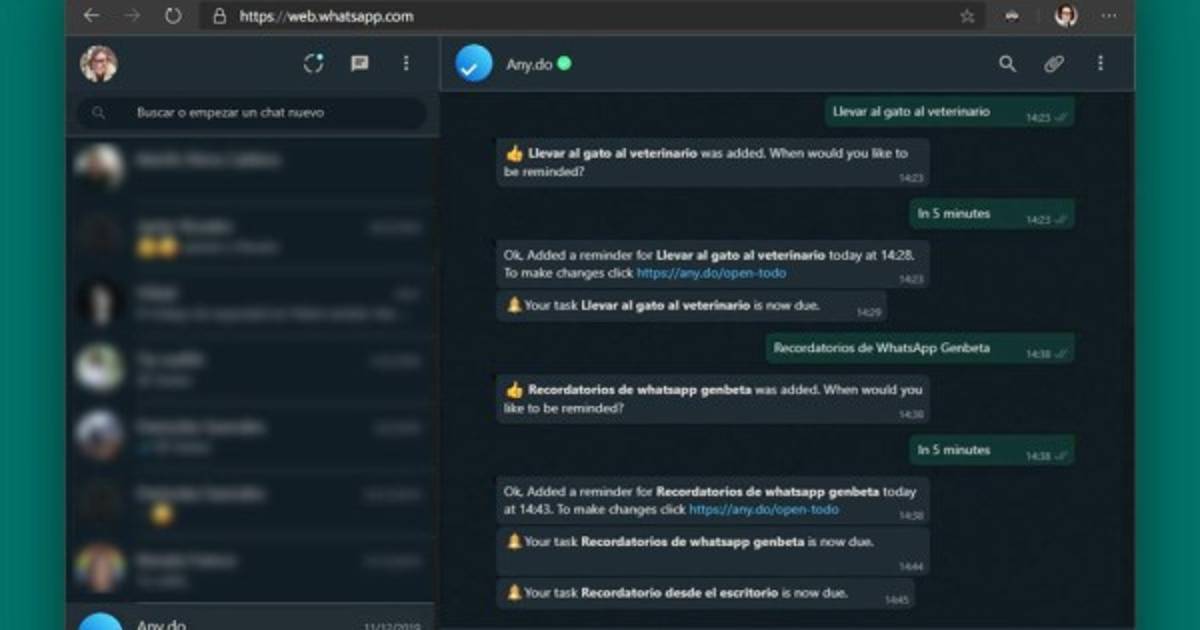The image size is (1200, 630).
Task: Select the Any.do chat in list
Action: (x=250, y=620)
